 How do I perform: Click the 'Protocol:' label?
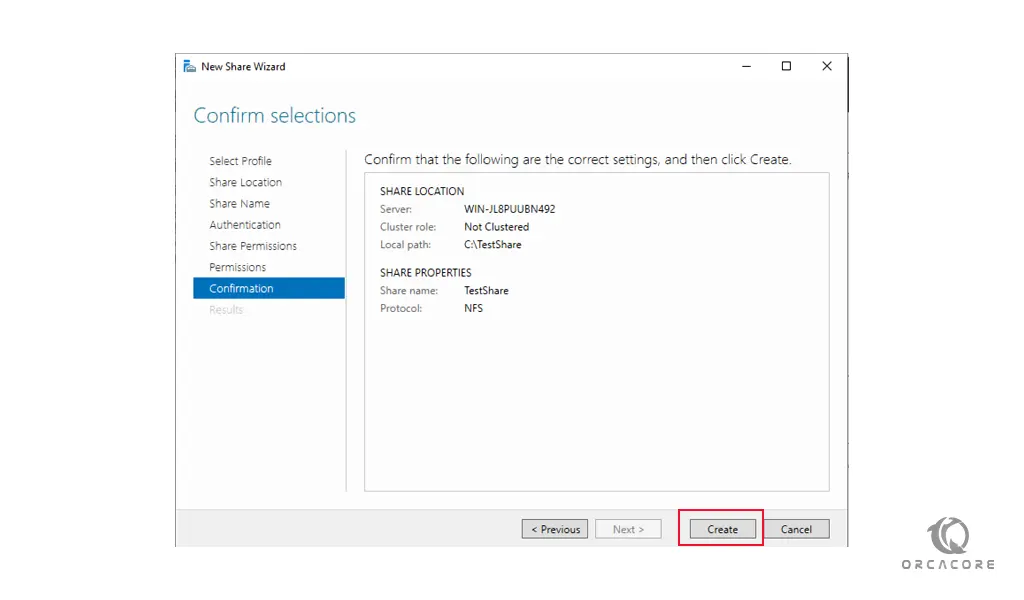[401, 308]
